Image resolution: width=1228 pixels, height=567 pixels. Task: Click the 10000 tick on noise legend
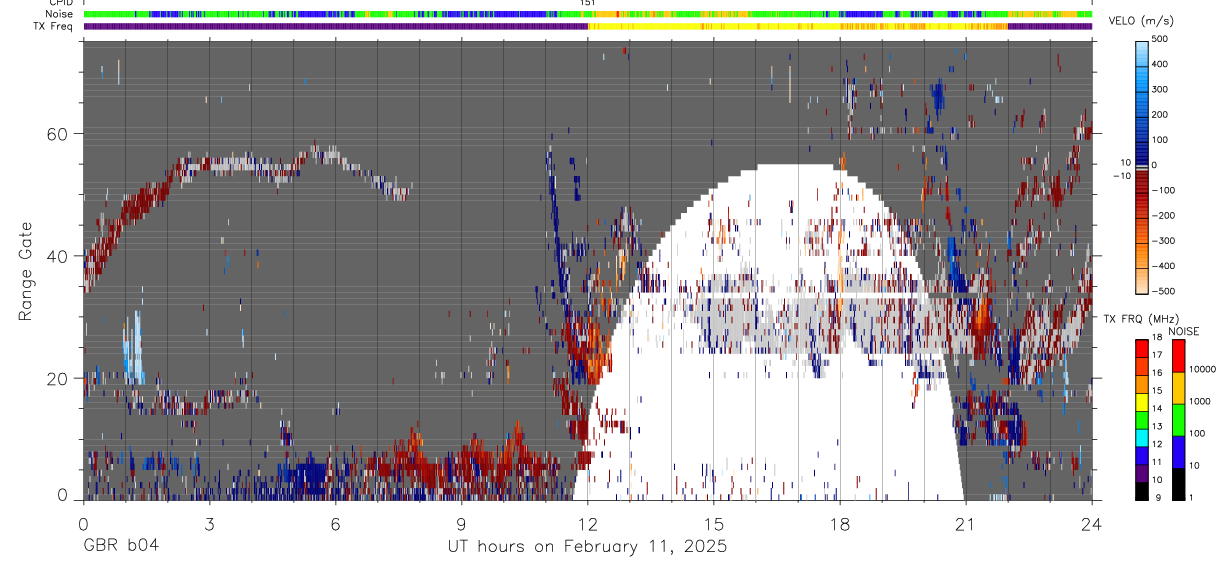click(x=1203, y=370)
